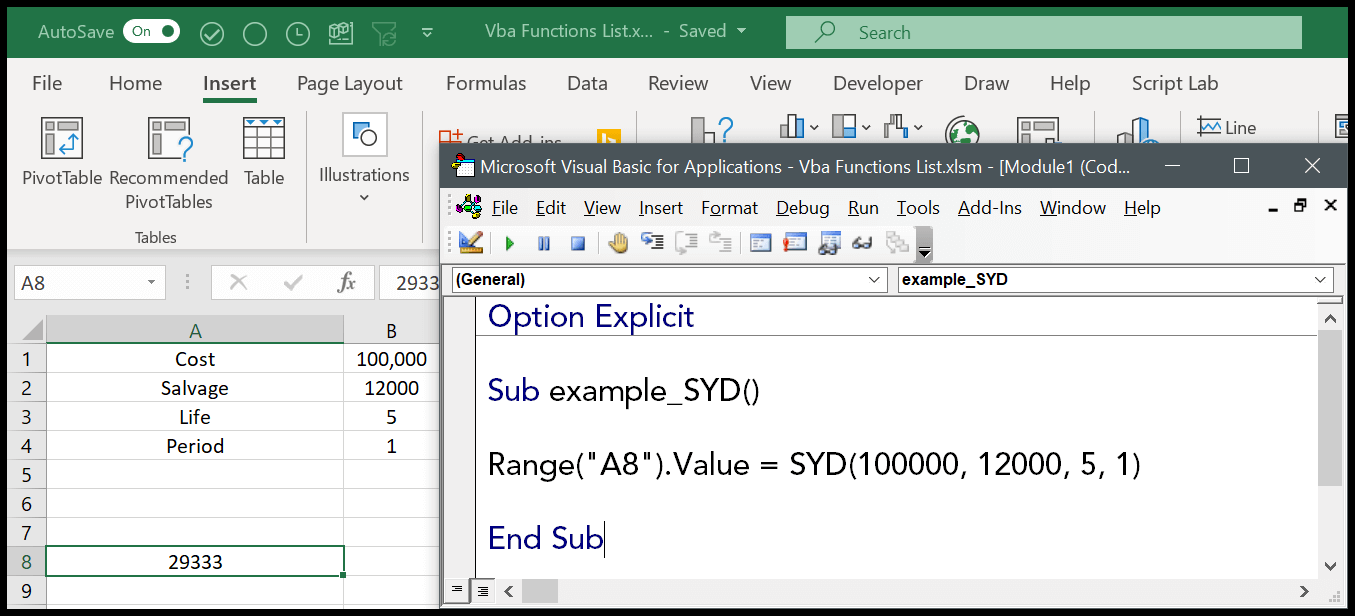This screenshot has width=1355, height=616.
Task: Reset the running macro using the stop icon
Action: coord(577,242)
